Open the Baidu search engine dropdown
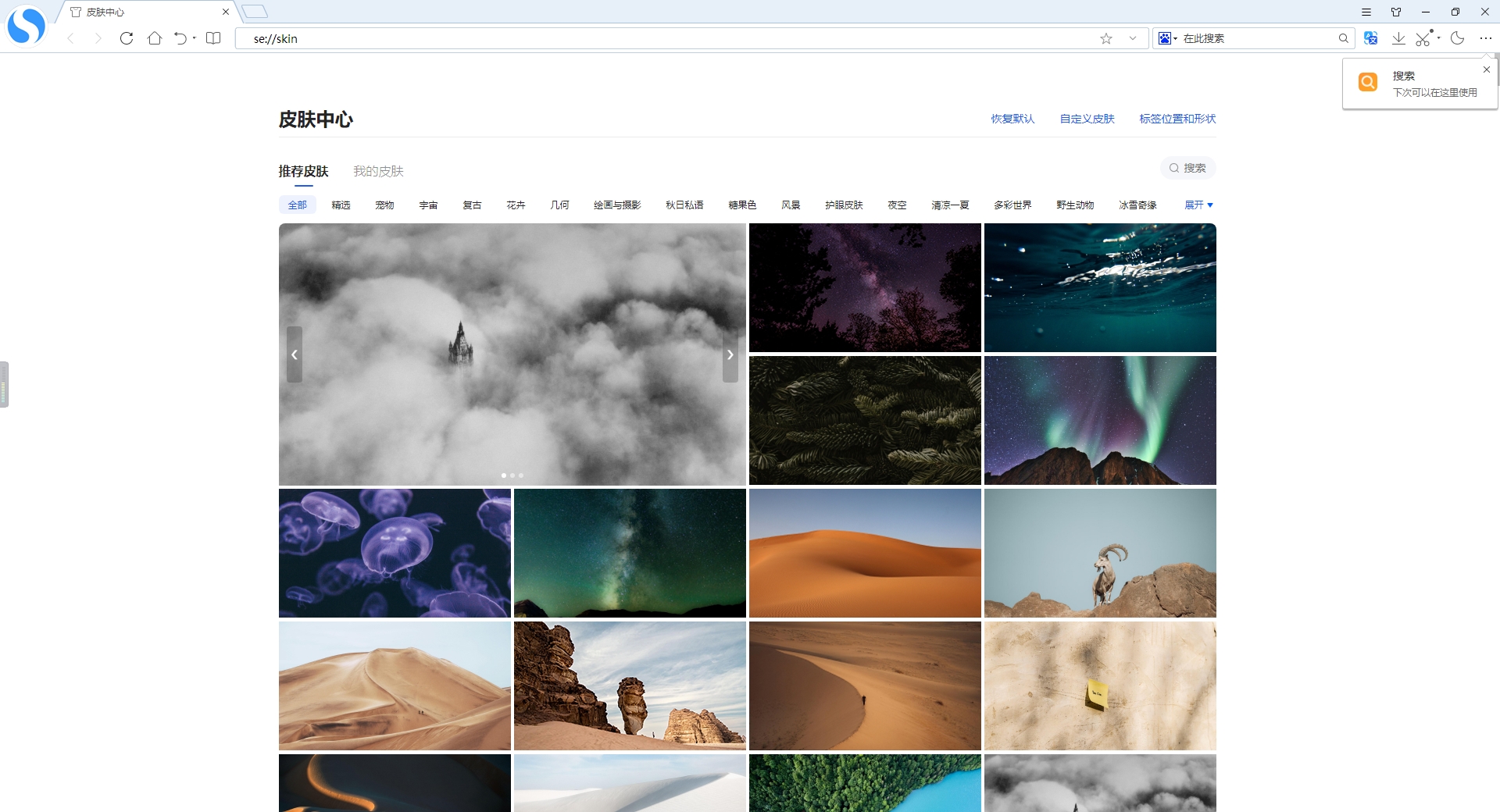 [1168, 38]
